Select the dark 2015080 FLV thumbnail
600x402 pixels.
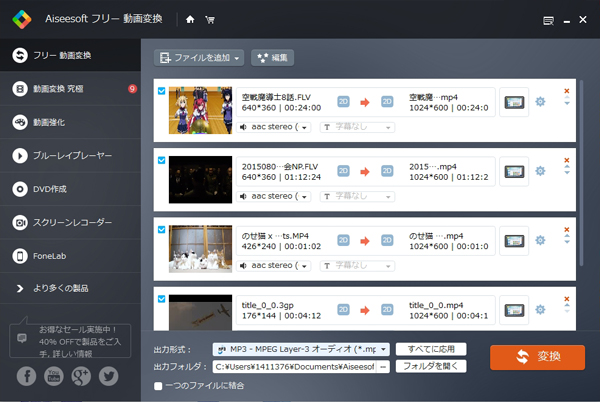coord(200,179)
